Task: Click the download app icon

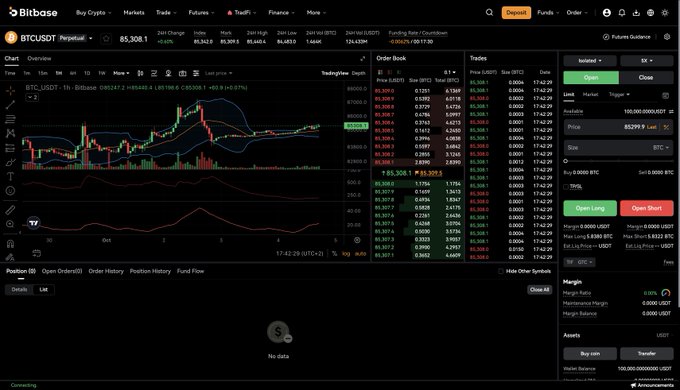Action: coord(636,13)
